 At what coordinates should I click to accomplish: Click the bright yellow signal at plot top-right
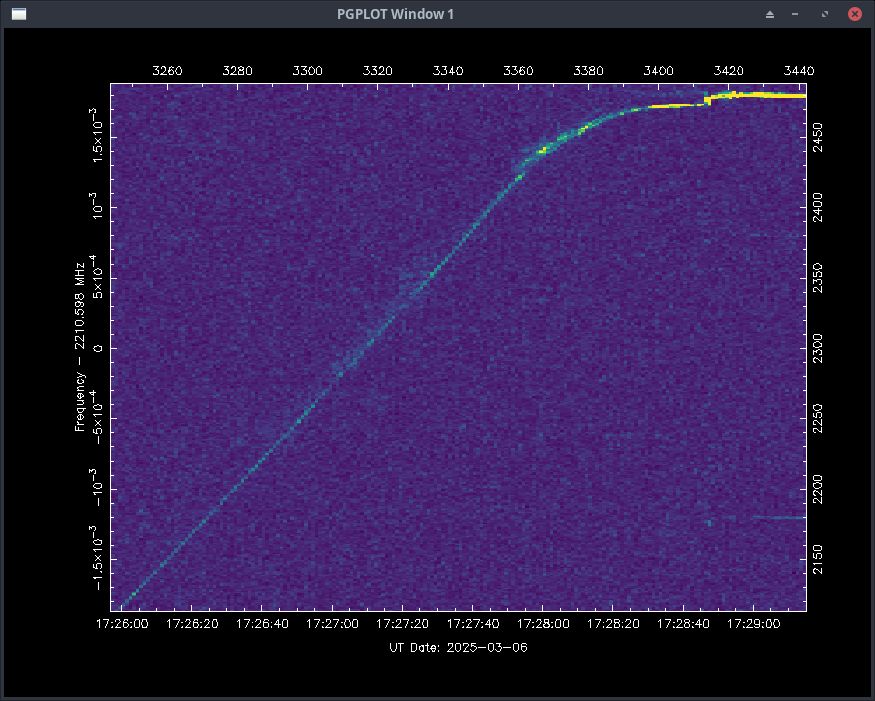(x=759, y=95)
